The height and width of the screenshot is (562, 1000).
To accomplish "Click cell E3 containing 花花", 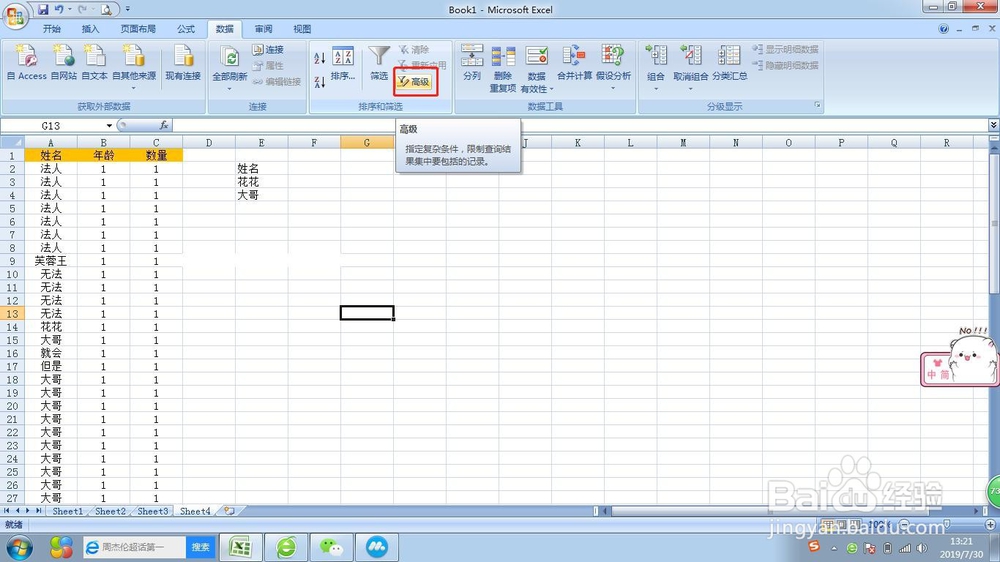I will (x=261, y=182).
